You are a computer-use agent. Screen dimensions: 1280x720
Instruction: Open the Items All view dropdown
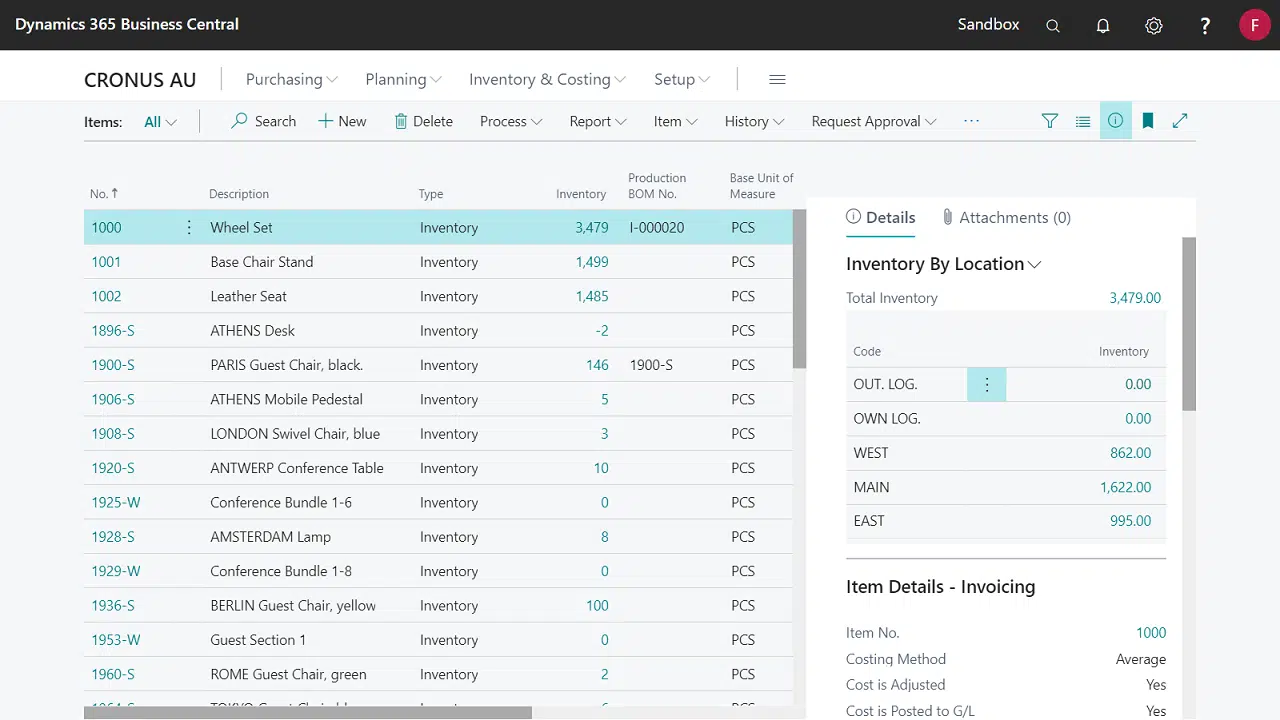point(160,122)
